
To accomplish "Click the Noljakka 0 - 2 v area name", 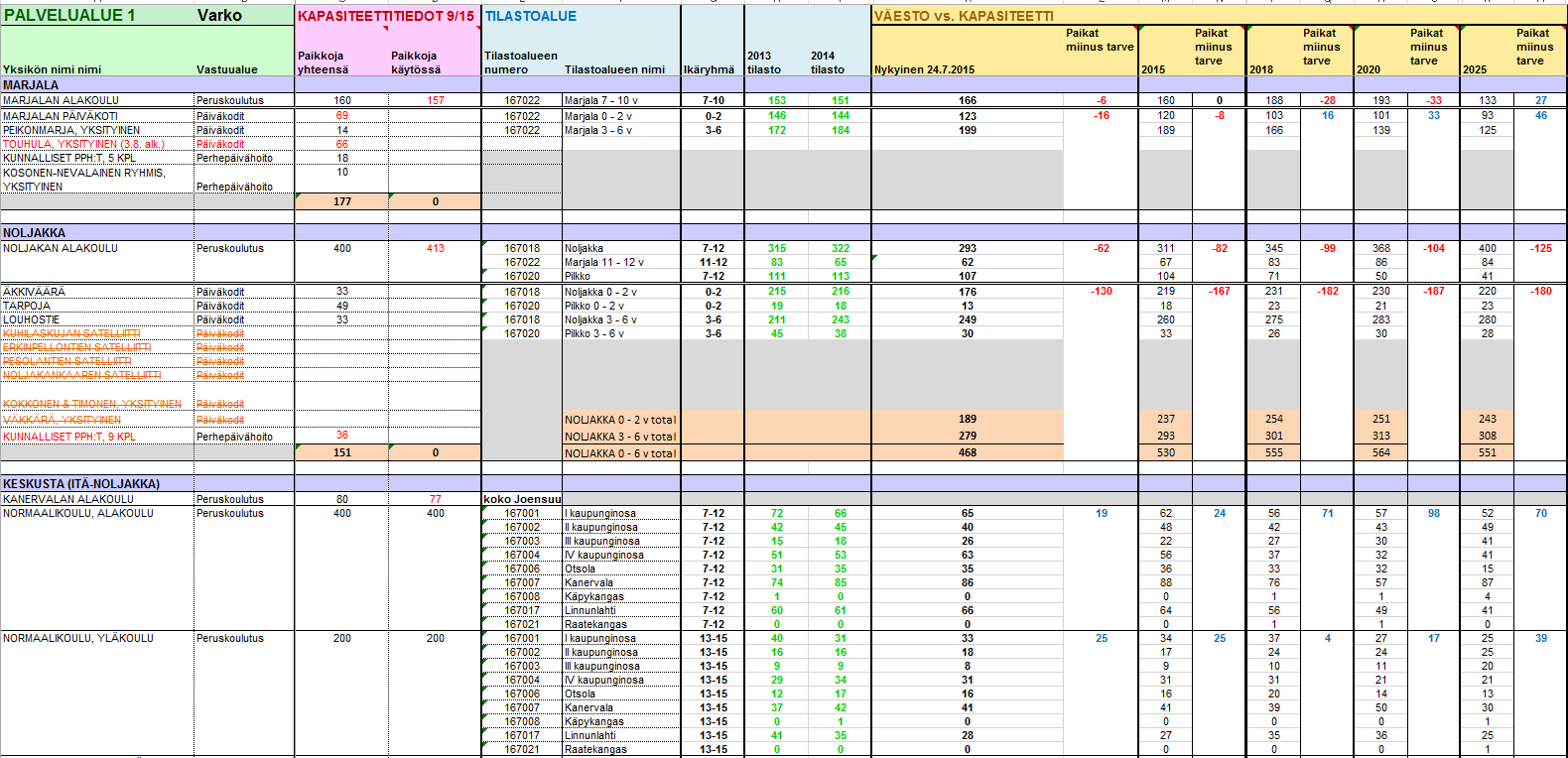I will click(x=600, y=292).
